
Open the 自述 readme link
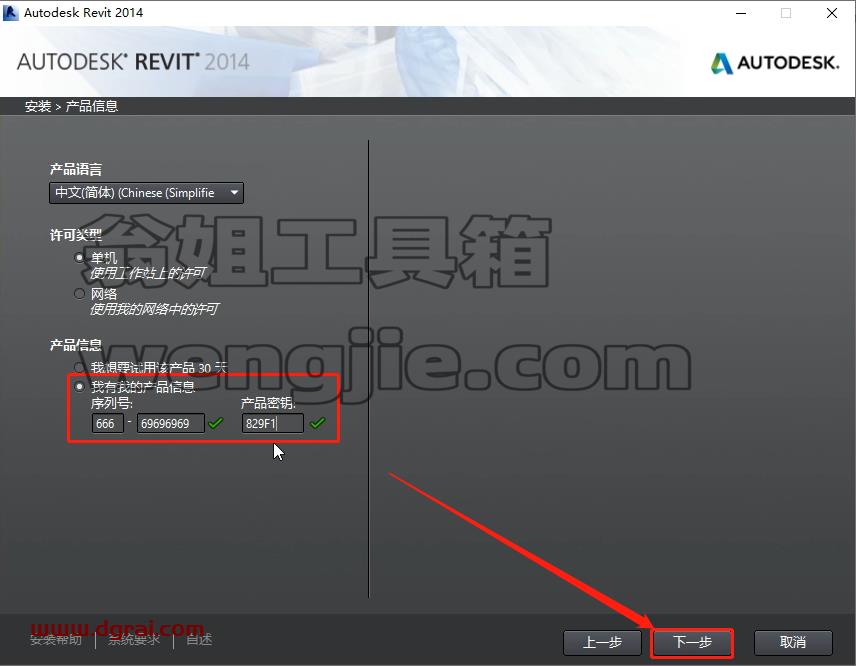[199, 640]
